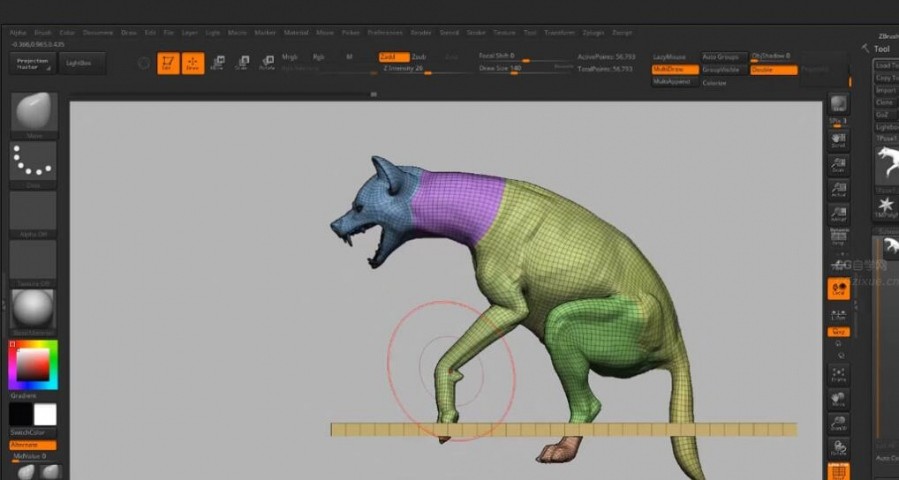This screenshot has height=480, width=899.
Task: Click the L.Sym symmetry icon
Action: [839, 314]
